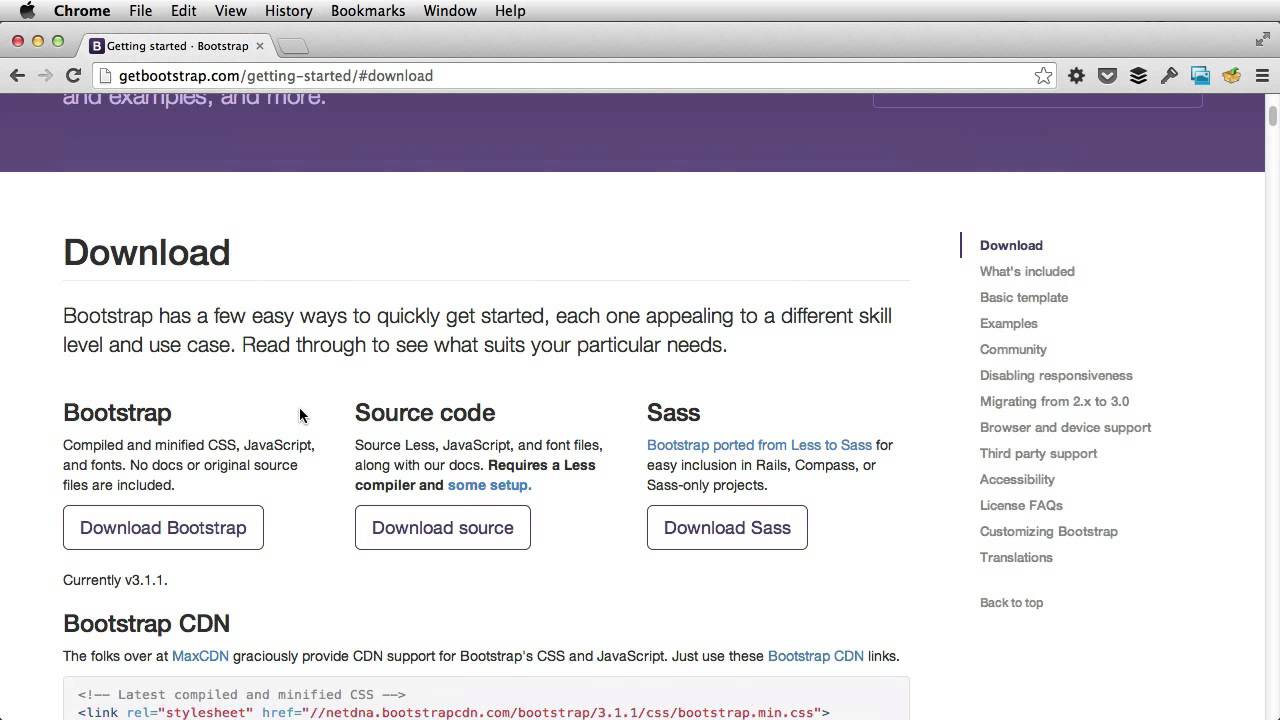
Task: Follow the 'some setup.' link
Action: click(489, 485)
